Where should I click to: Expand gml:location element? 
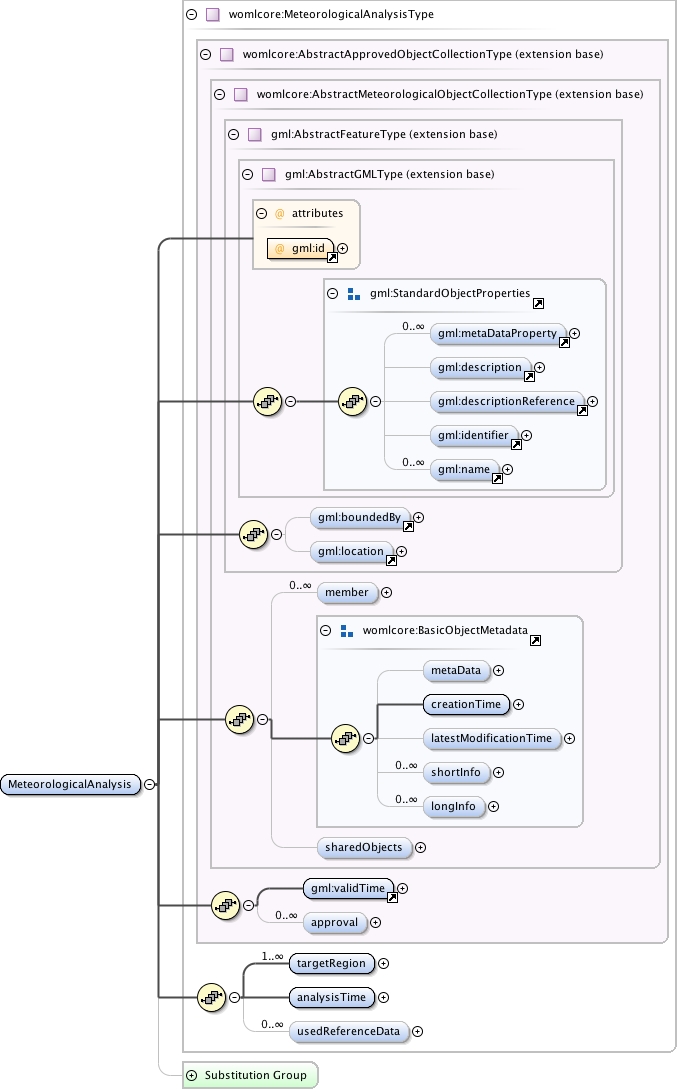(402, 552)
